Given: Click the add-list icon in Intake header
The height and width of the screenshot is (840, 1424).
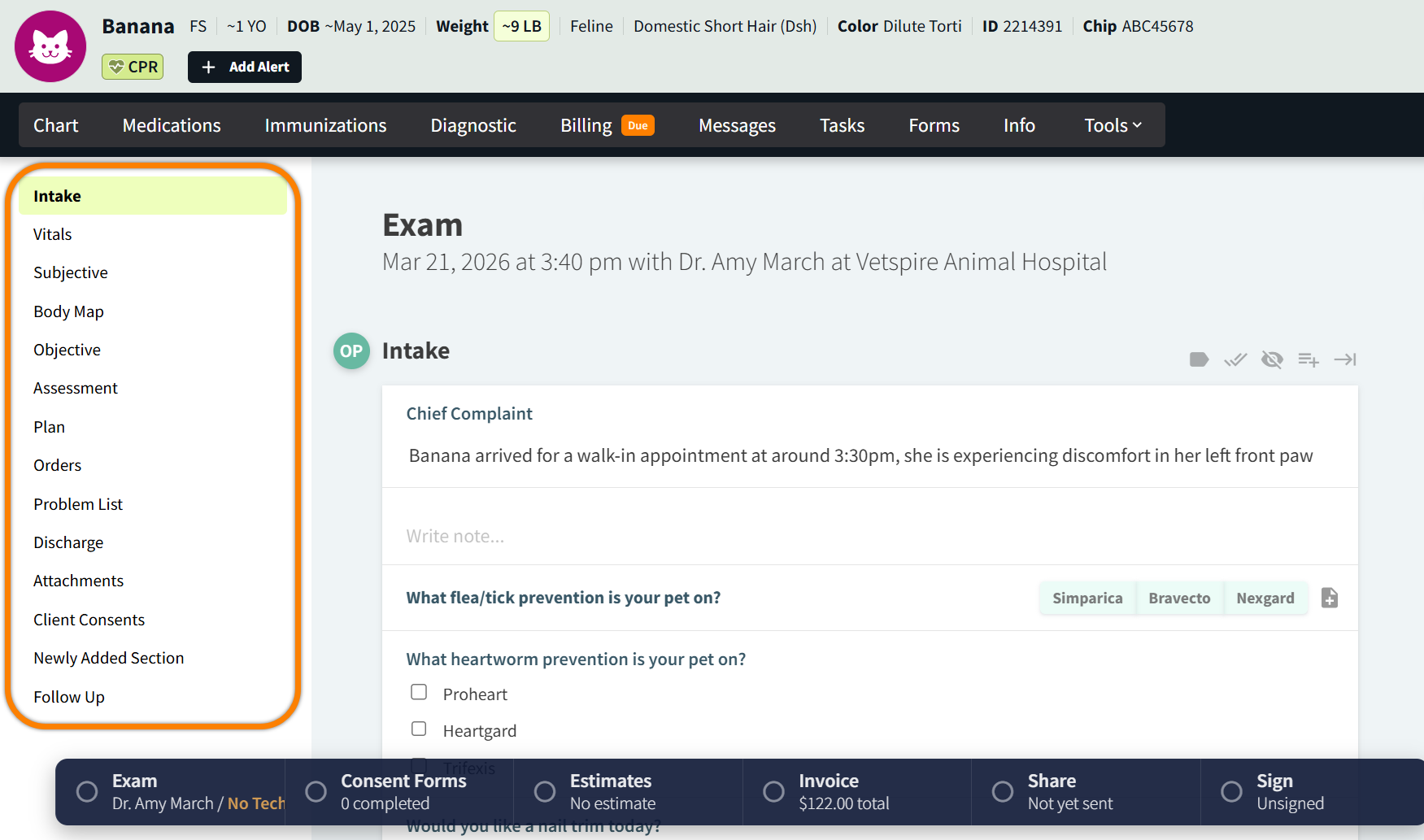Looking at the screenshot, I should point(1309,359).
